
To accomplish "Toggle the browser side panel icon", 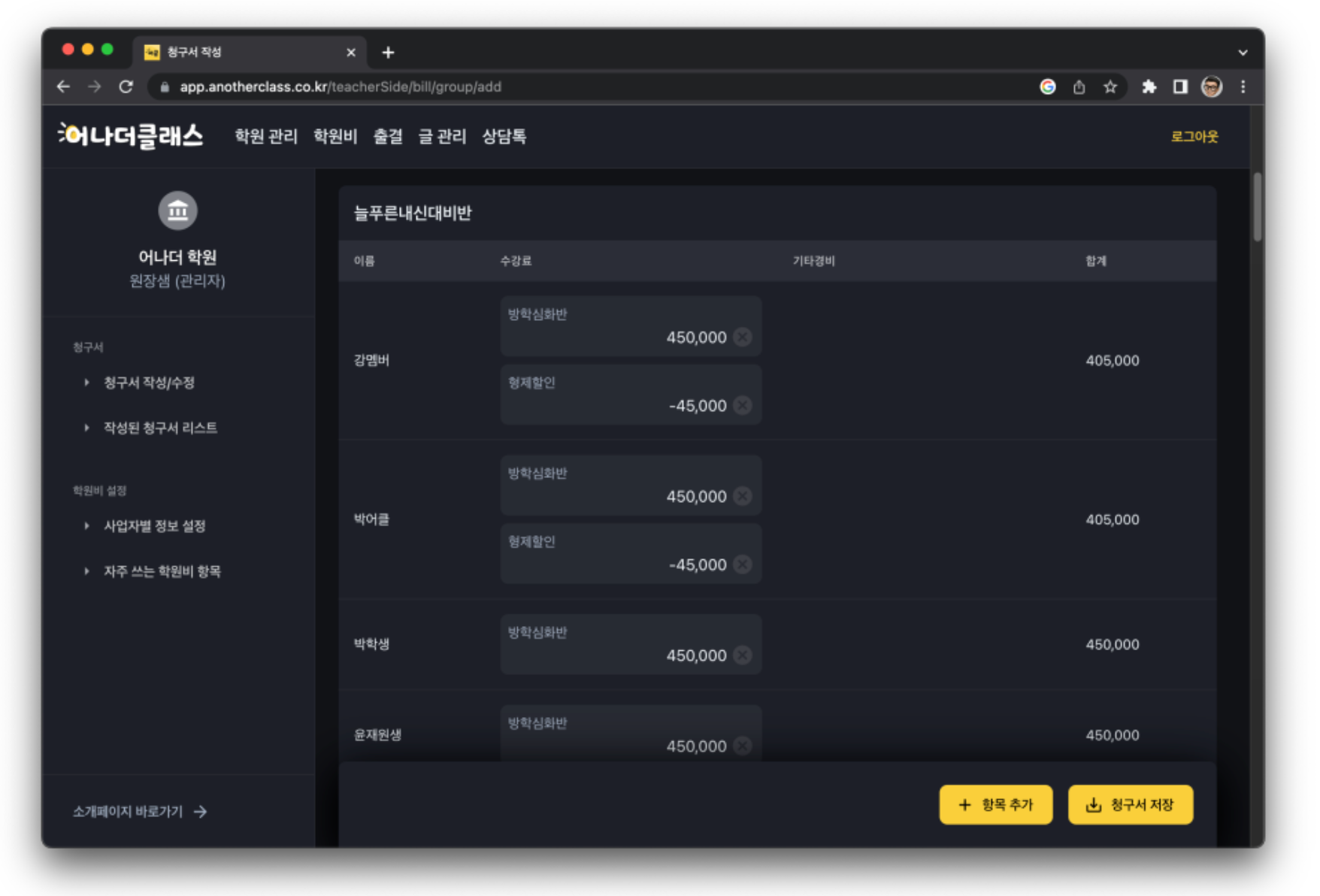I will [x=1180, y=86].
